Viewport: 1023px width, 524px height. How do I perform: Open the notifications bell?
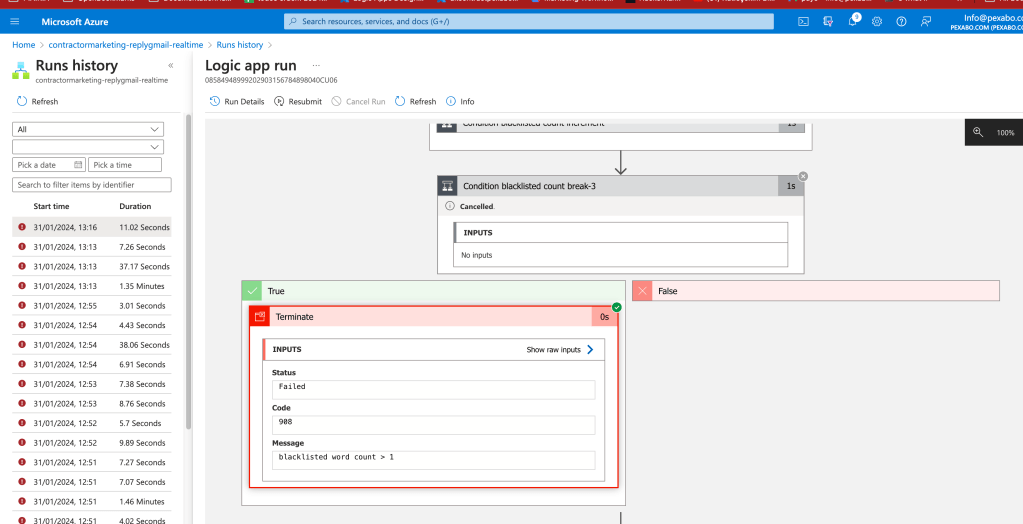pyautogui.click(x=853, y=22)
